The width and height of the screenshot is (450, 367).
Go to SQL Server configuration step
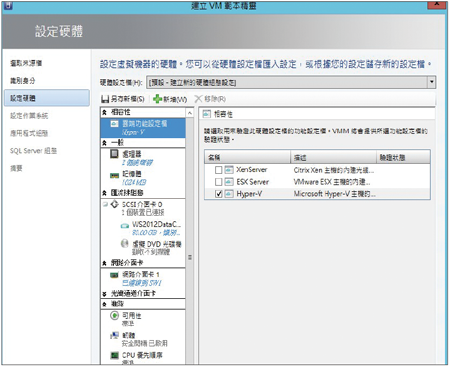click(x=33, y=151)
